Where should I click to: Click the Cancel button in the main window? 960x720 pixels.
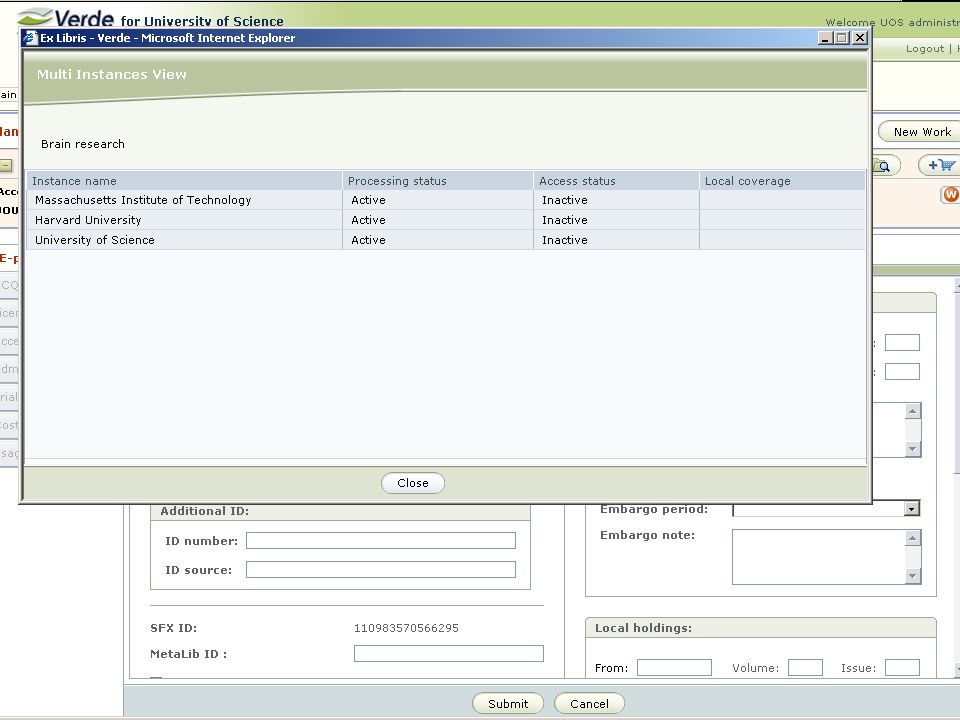[589, 703]
